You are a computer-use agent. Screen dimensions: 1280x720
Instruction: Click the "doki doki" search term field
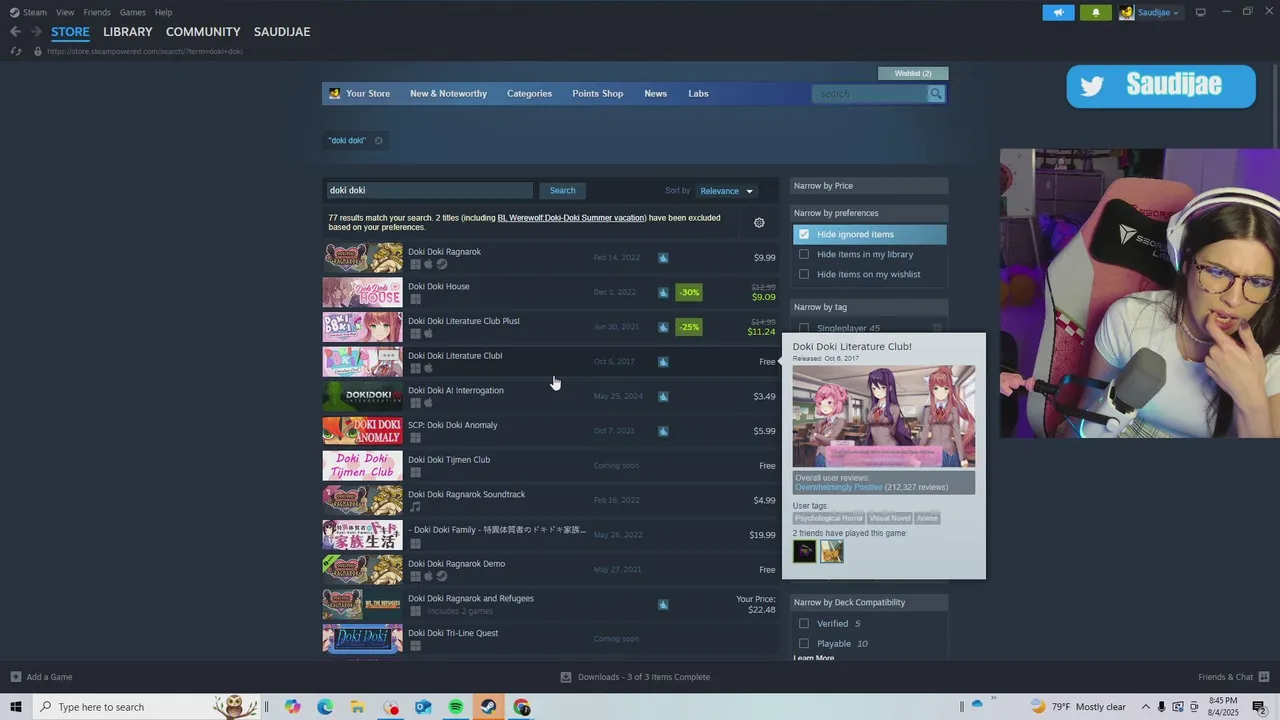(x=429, y=191)
